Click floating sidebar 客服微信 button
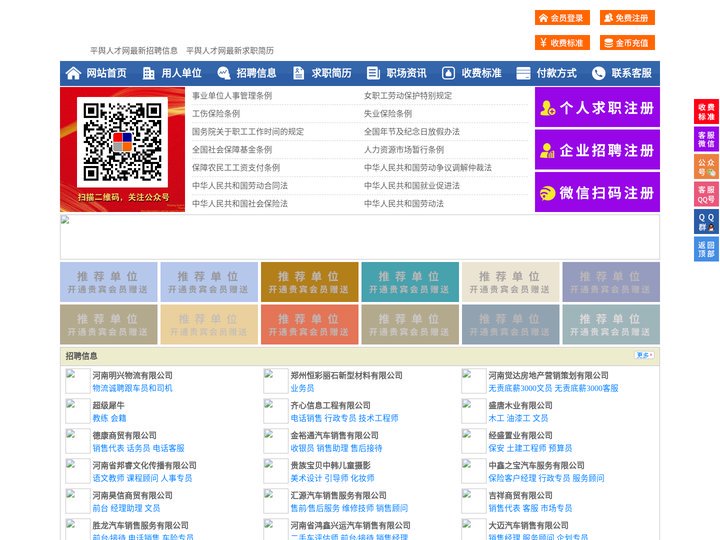720x540 pixels. coord(706,139)
